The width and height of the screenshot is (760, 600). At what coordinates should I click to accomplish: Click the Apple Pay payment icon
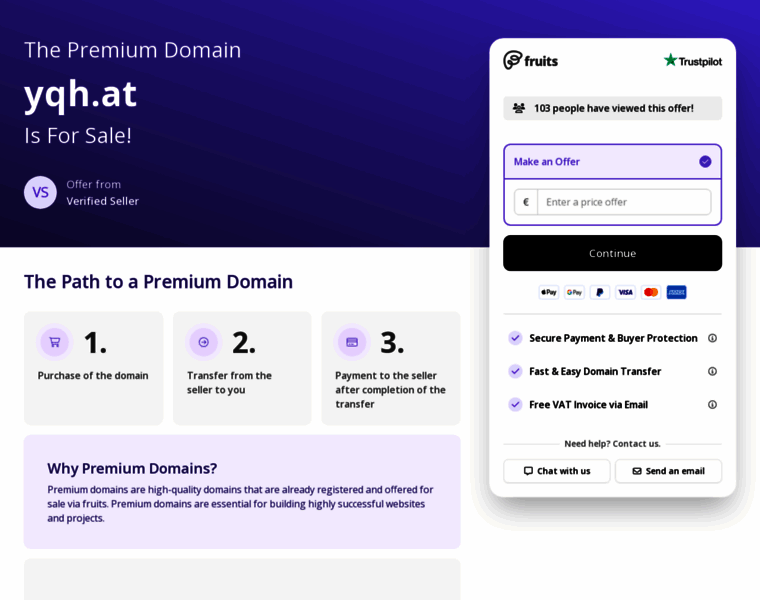pos(549,292)
